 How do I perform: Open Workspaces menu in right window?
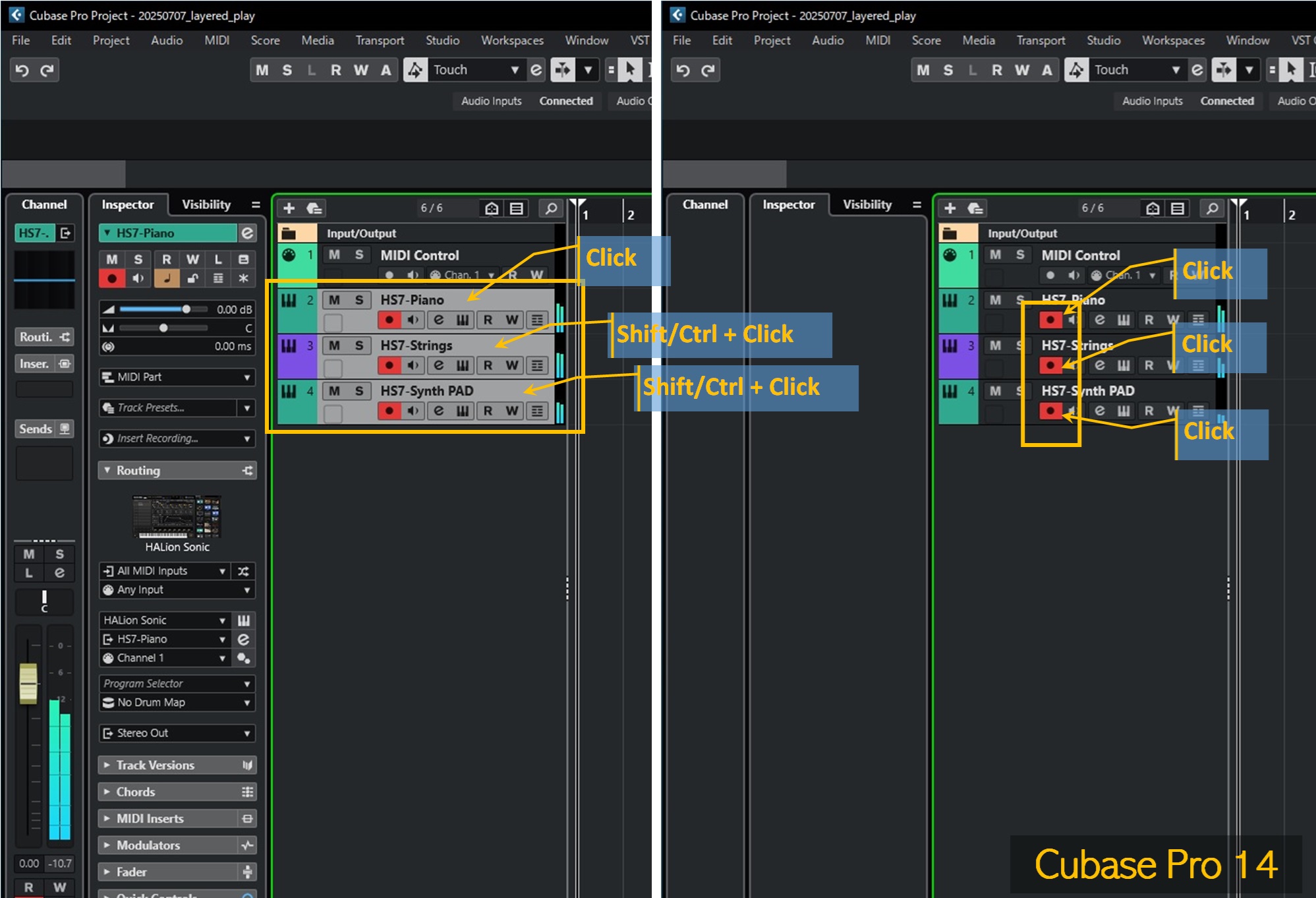click(x=1173, y=40)
